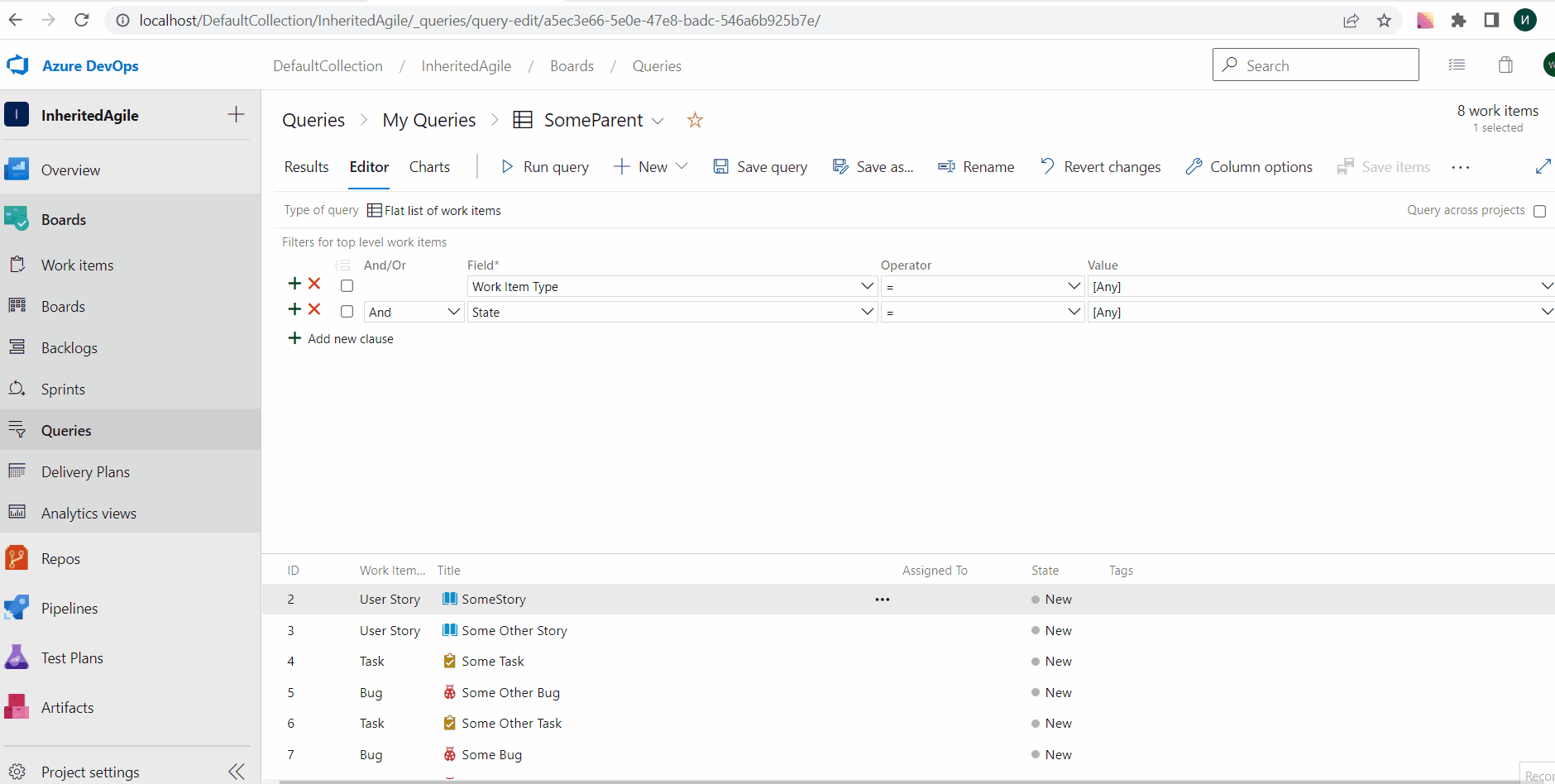This screenshot has height=784, width=1555.
Task: Reload the page with the refresh icon
Action: (x=81, y=20)
